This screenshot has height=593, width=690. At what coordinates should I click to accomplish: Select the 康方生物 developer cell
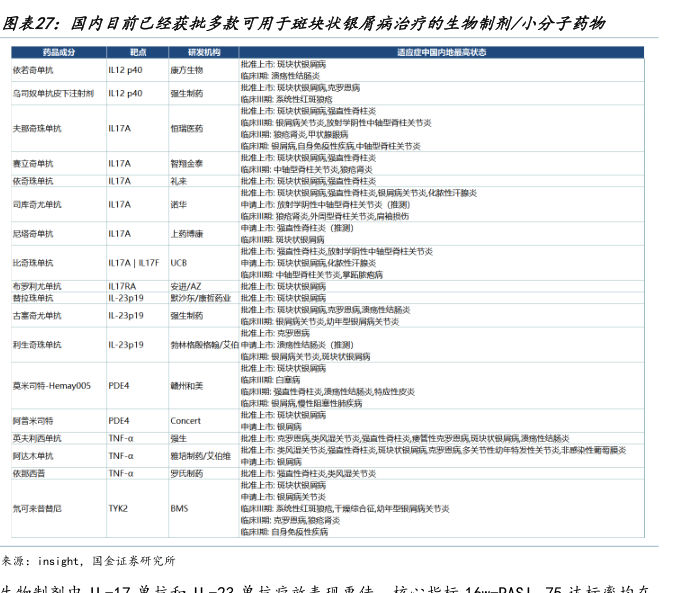coord(187,71)
